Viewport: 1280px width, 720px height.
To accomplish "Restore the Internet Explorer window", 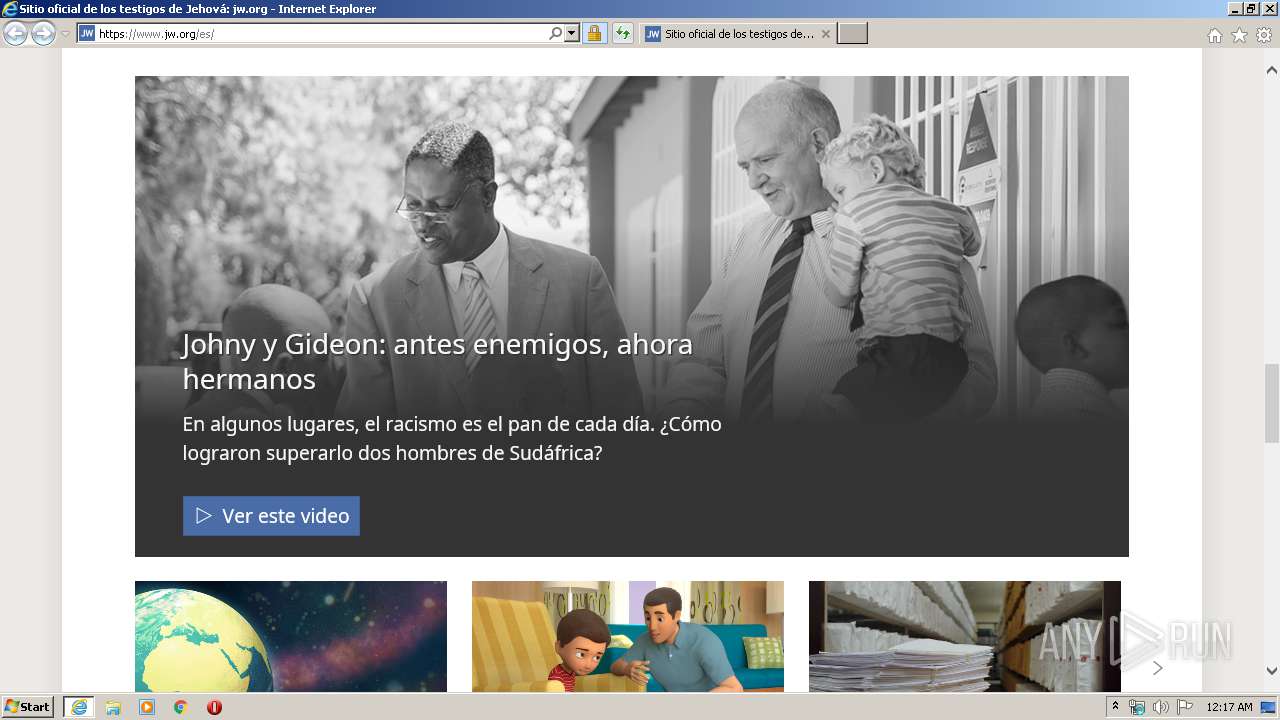I will 1251,9.
